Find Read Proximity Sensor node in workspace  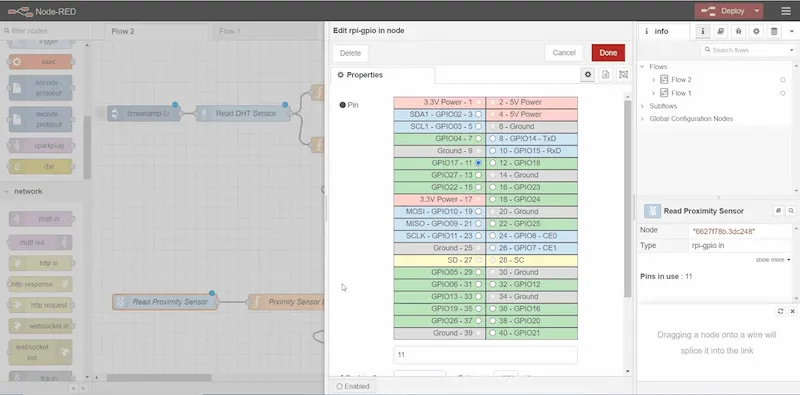[791, 211]
